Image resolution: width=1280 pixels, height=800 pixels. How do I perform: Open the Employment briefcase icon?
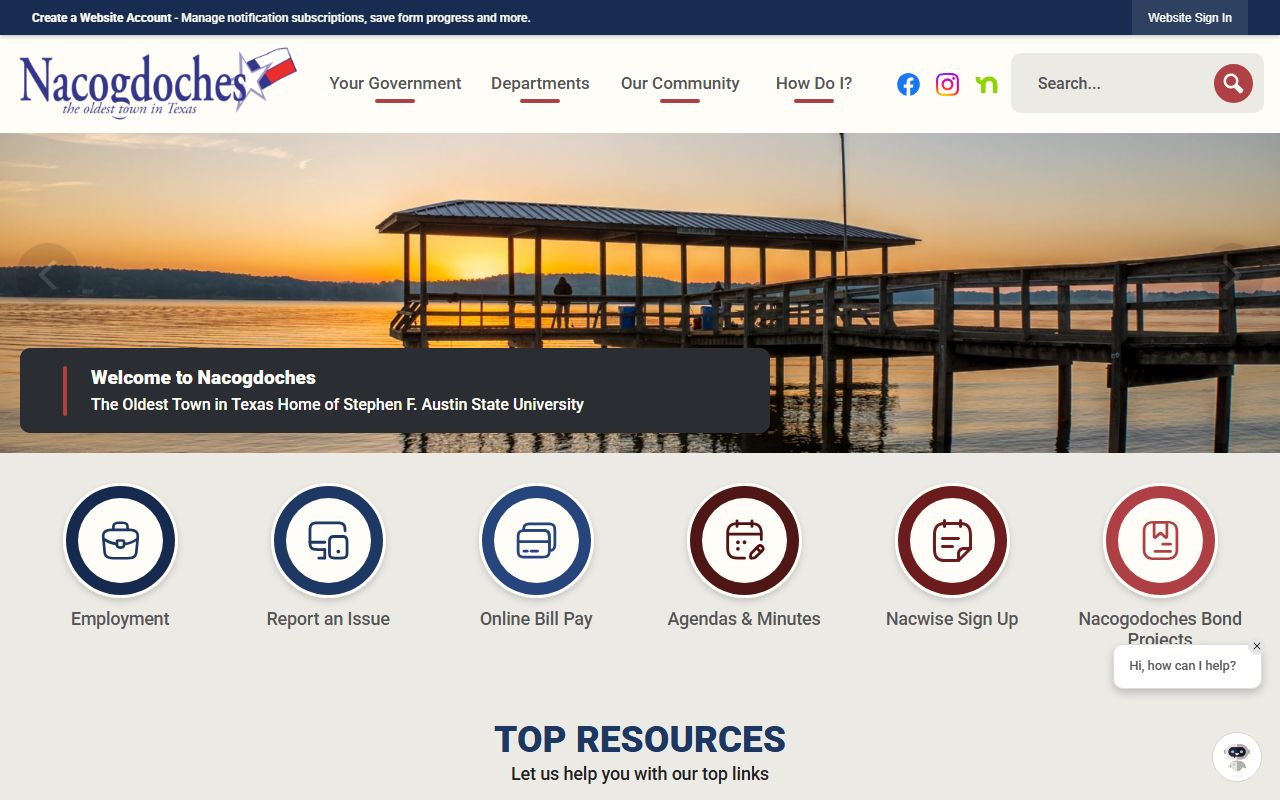point(120,541)
